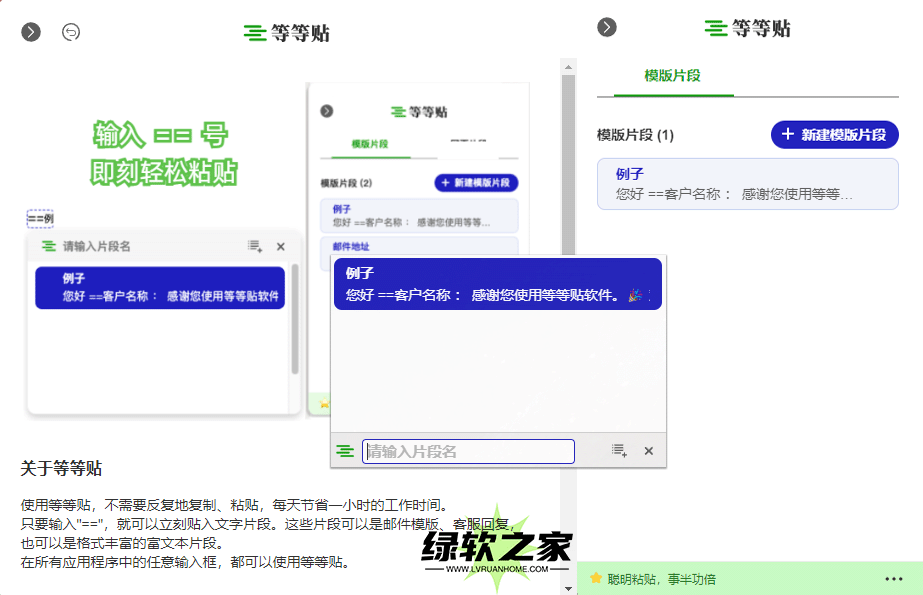The image size is (923, 595).
Task: Close the snippet search popup with the X
Action: 648,451
